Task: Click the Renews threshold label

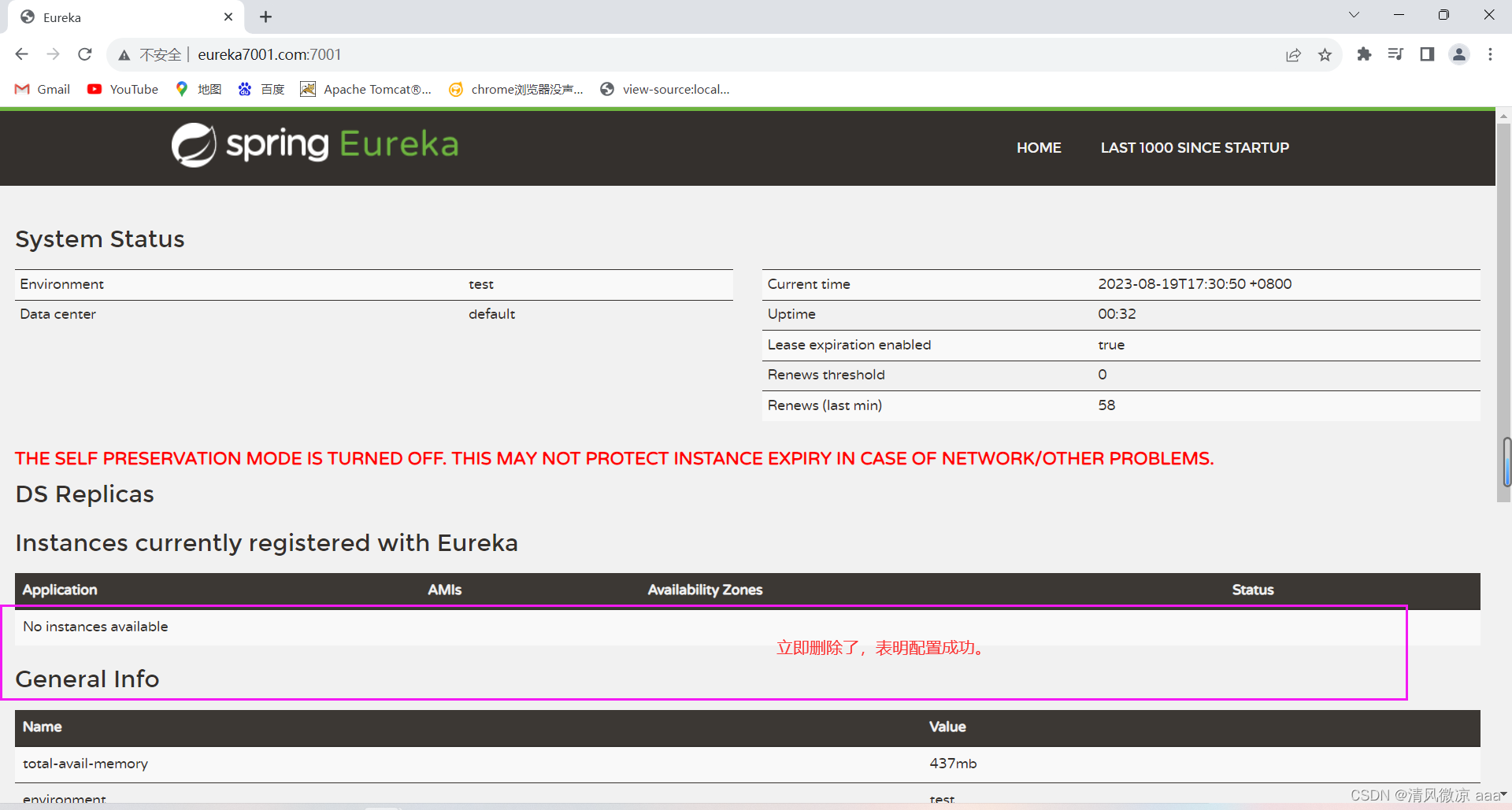Action: click(826, 375)
